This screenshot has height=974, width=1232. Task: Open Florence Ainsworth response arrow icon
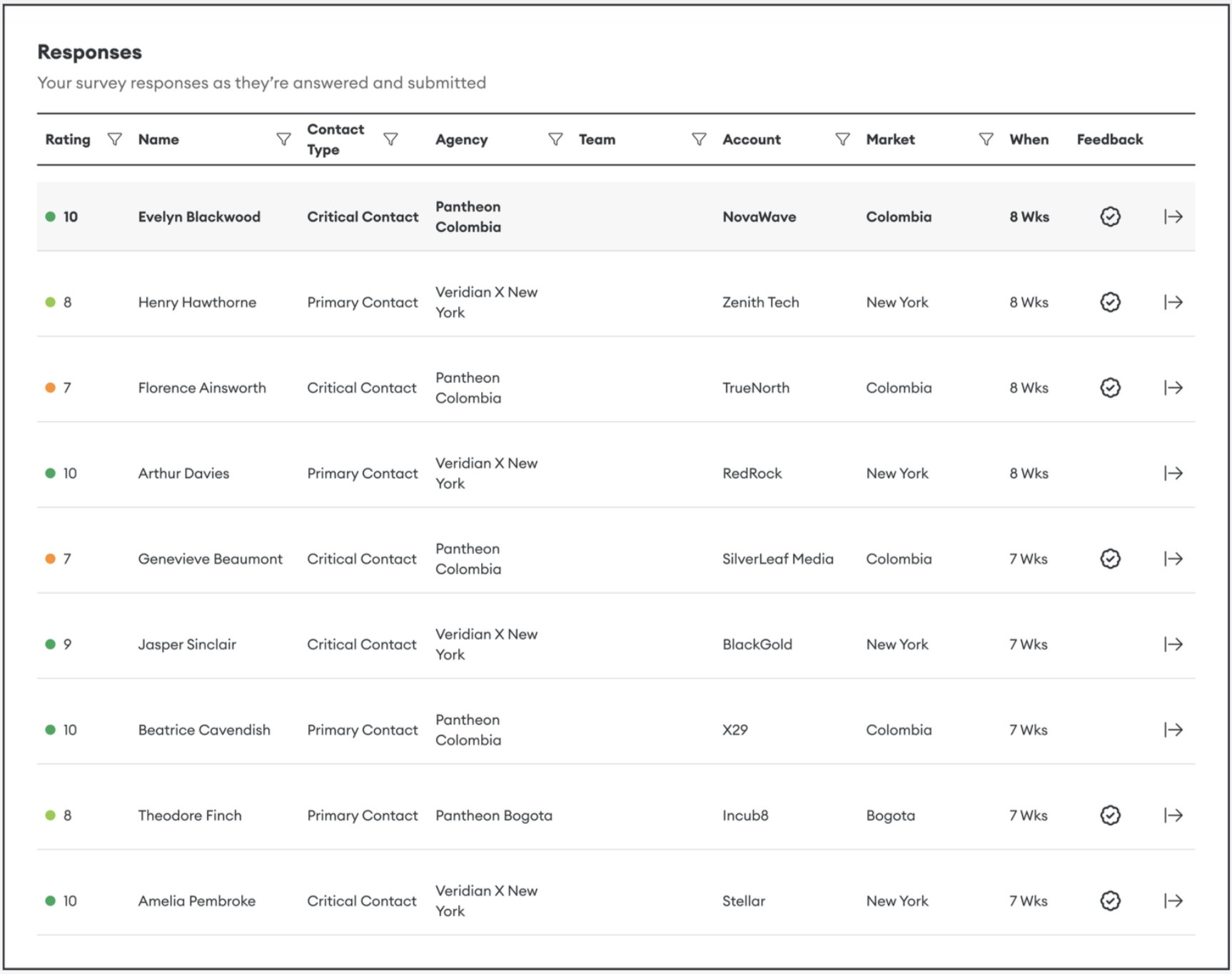1173,388
